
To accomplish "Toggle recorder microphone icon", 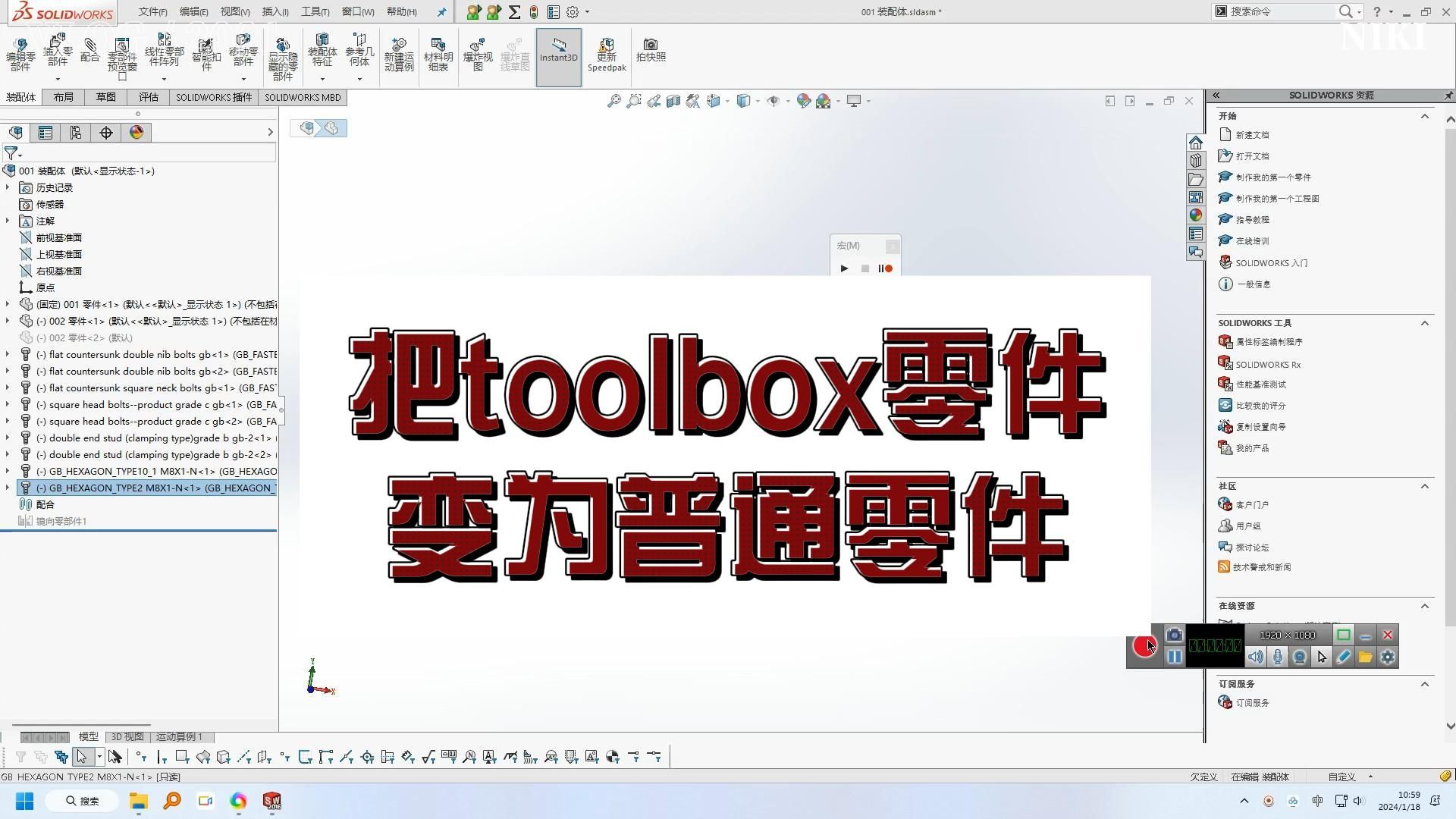I will 1278,657.
